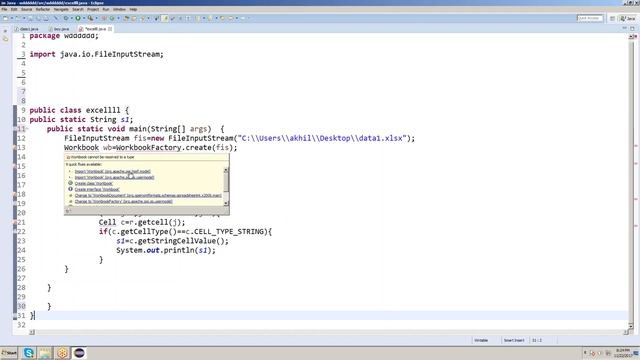Open the Project menu
640x360 pixels.
click(x=93, y=9)
